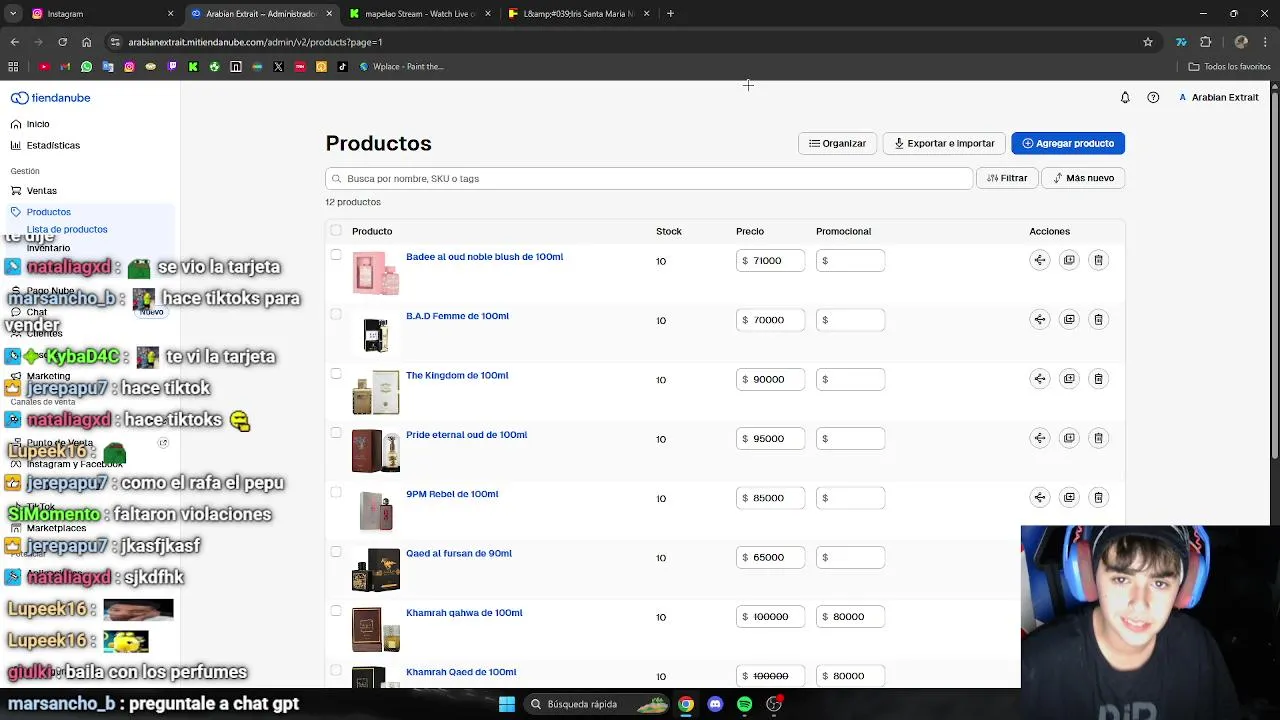Open the X bookmark
Viewport: 1280px width, 720px height.
tap(278, 67)
